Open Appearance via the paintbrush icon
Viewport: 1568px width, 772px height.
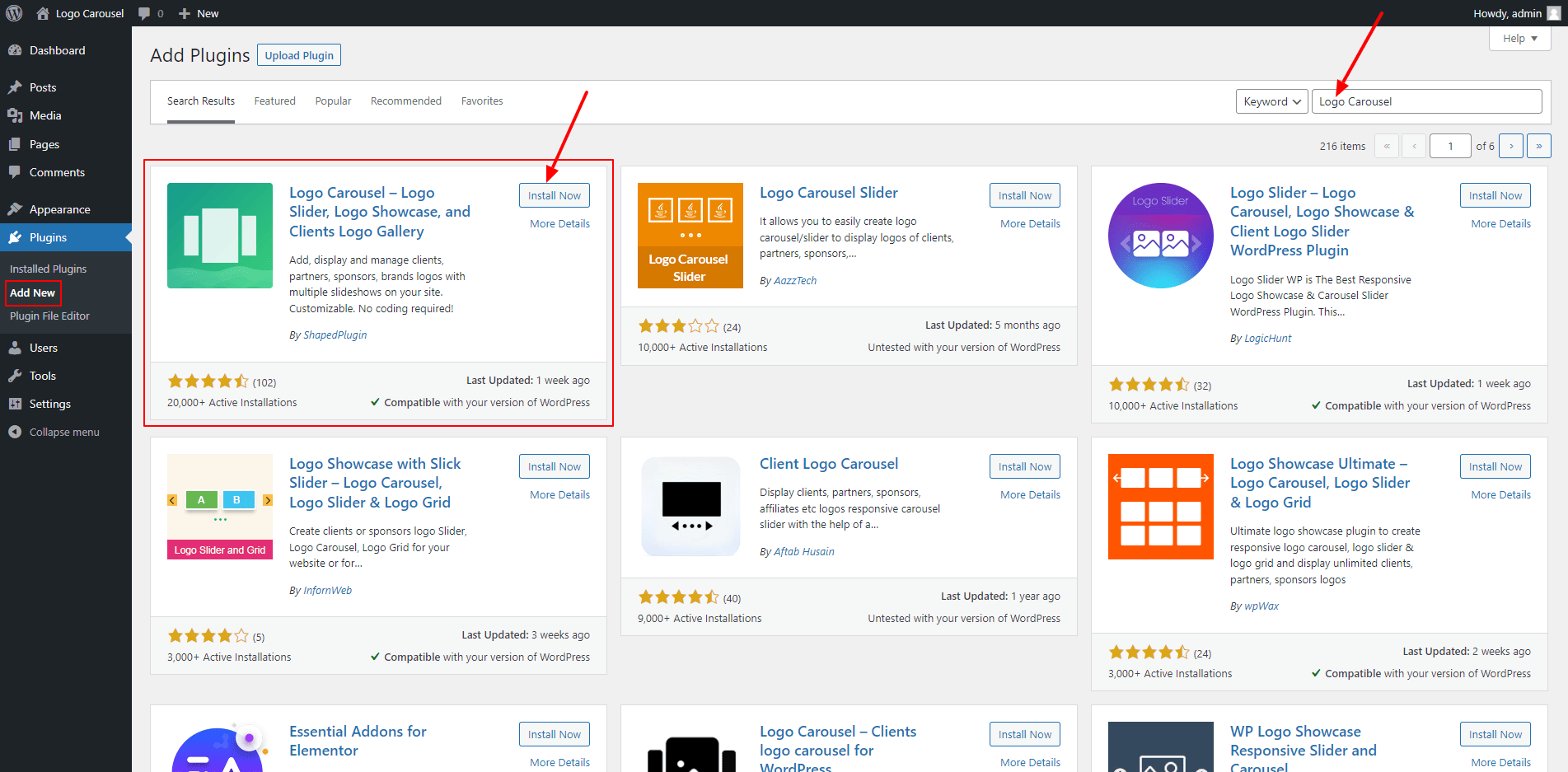15,209
